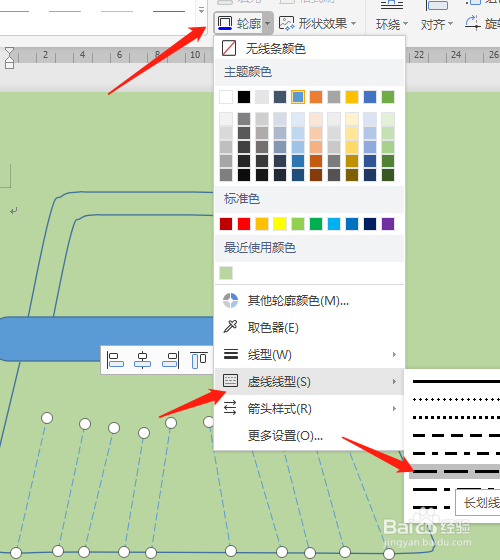Pick the dark blue-gray theme swatch
The width and height of the screenshot is (500, 560).
point(280,97)
